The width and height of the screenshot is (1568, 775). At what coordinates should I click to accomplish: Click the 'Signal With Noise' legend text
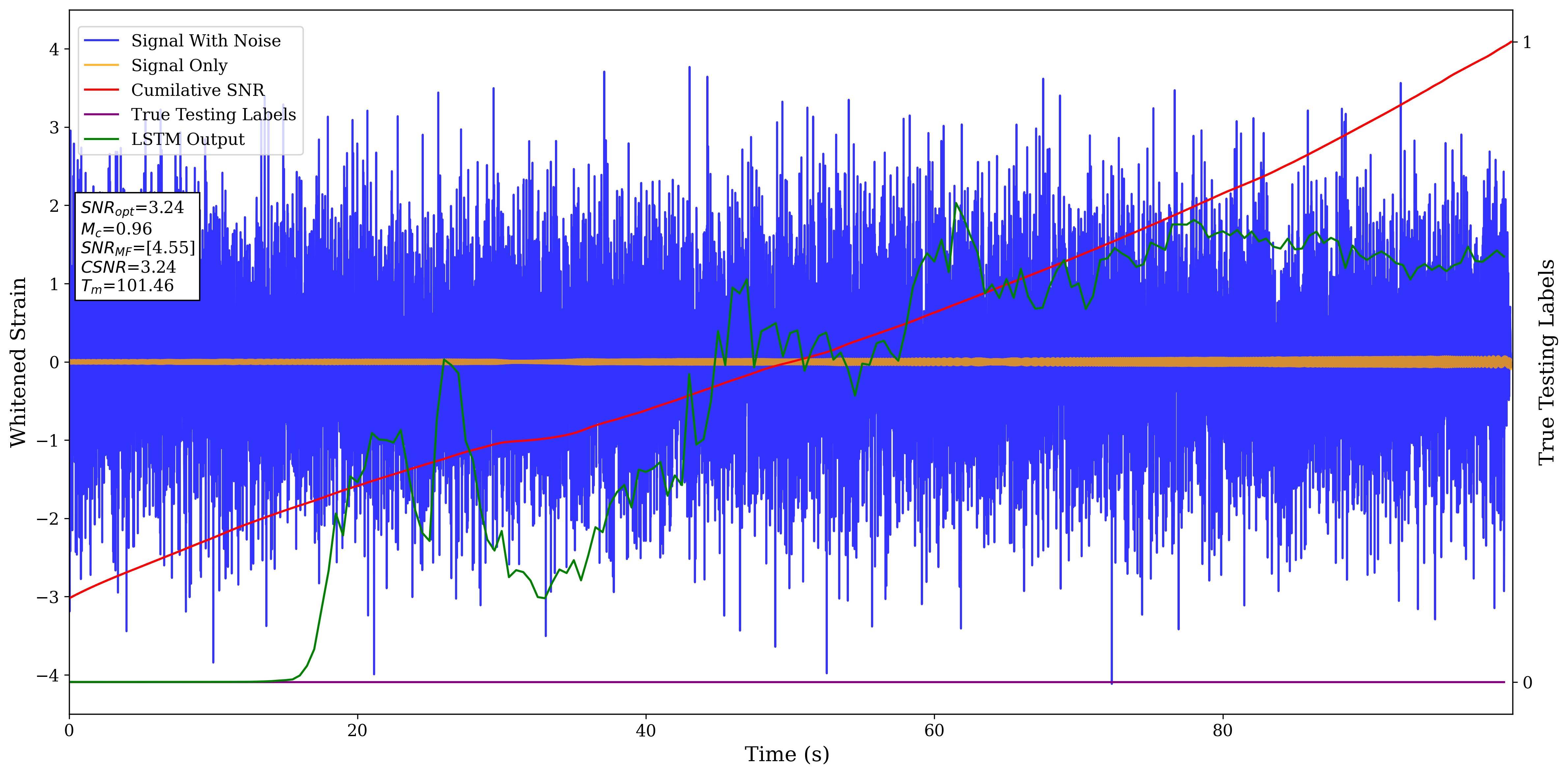(206, 41)
